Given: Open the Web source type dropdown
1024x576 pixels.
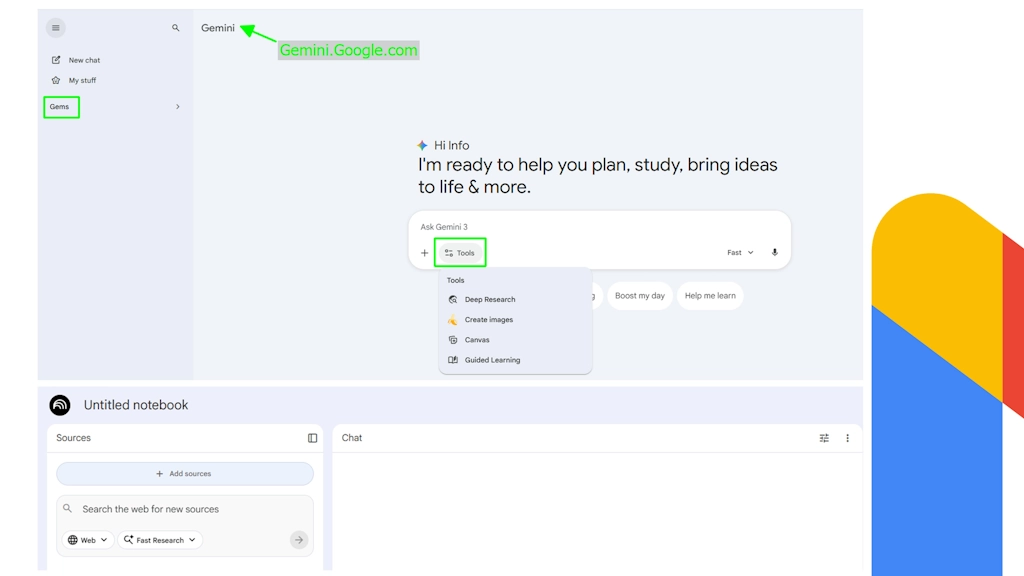Looking at the screenshot, I should pyautogui.click(x=87, y=539).
